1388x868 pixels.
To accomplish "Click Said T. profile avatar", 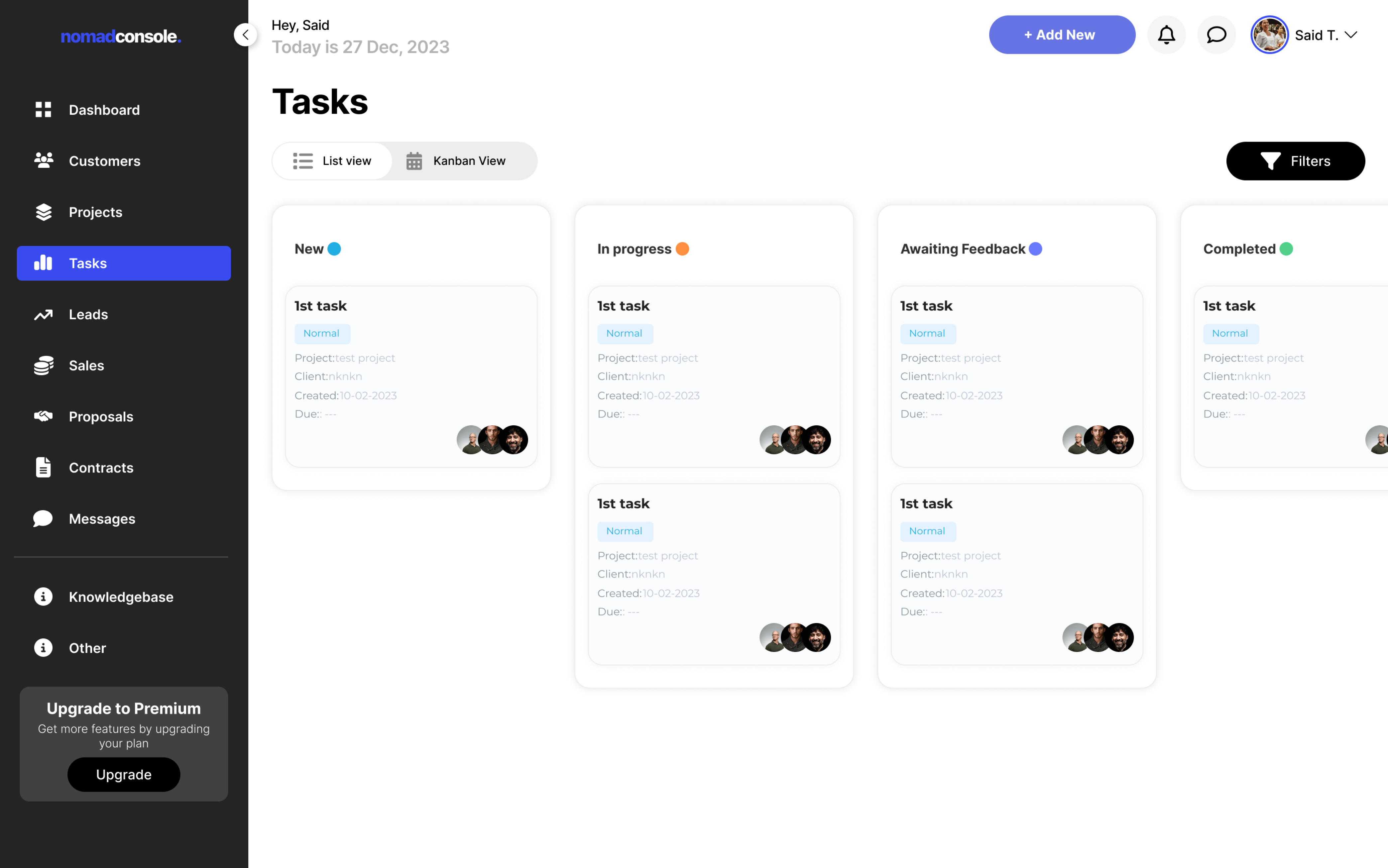I will pos(1270,35).
